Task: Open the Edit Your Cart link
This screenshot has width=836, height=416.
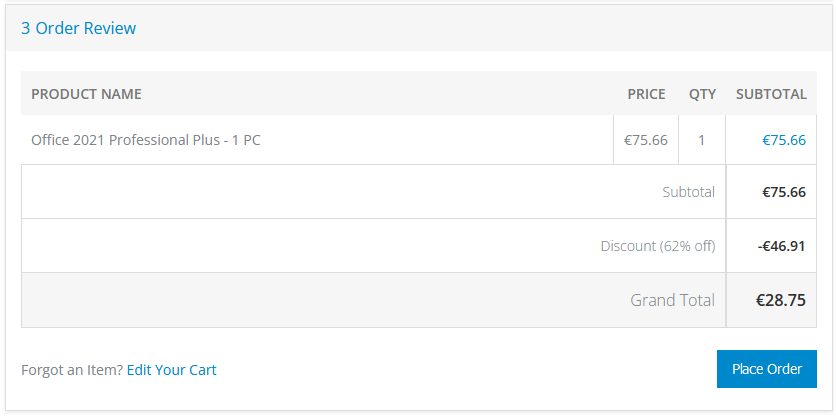Action: [x=172, y=370]
